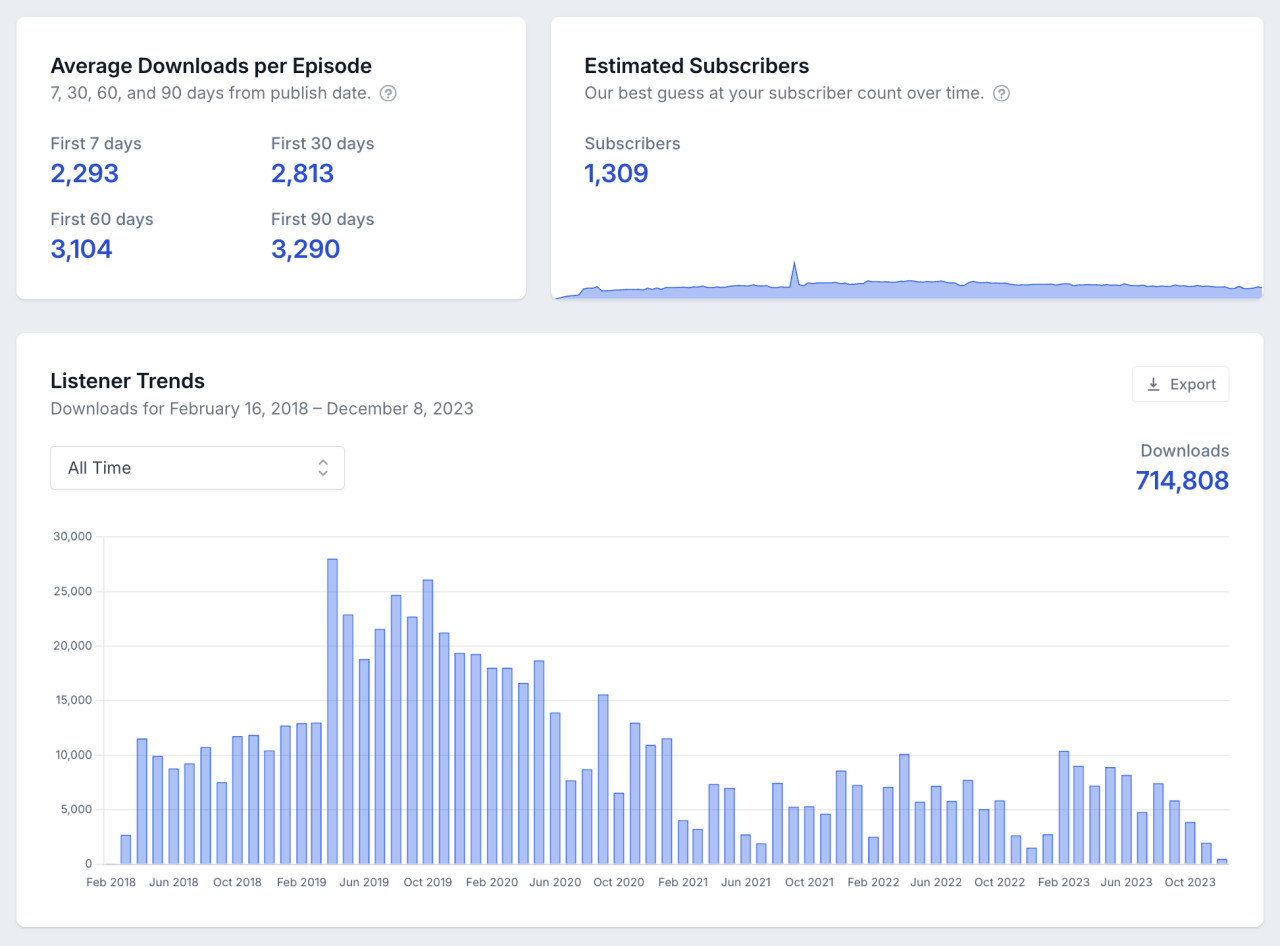Screen dimensions: 1280x946
Task: Click the 1,309 subscribers count
Action: click(x=616, y=174)
